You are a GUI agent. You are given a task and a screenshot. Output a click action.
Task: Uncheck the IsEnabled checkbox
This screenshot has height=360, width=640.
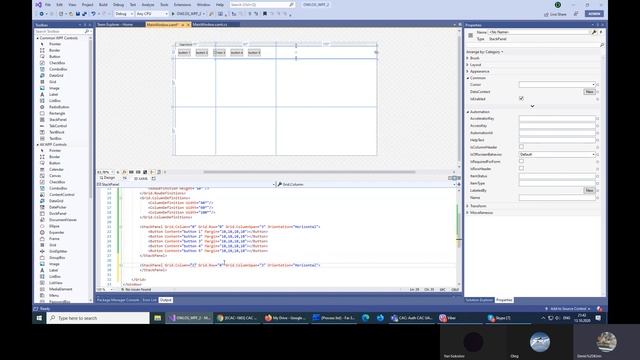pyautogui.click(x=521, y=98)
